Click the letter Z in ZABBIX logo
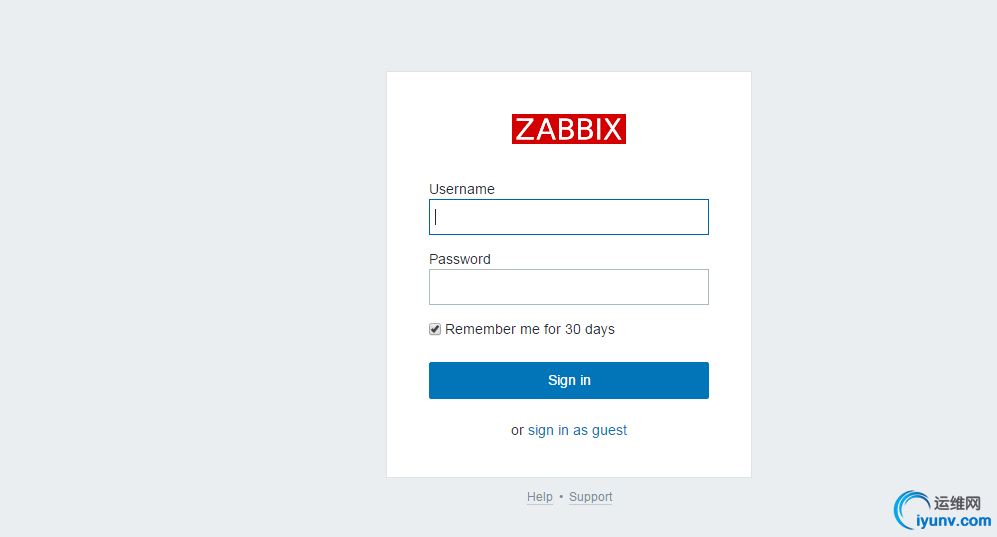This screenshot has width=997, height=537. [525, 129]
